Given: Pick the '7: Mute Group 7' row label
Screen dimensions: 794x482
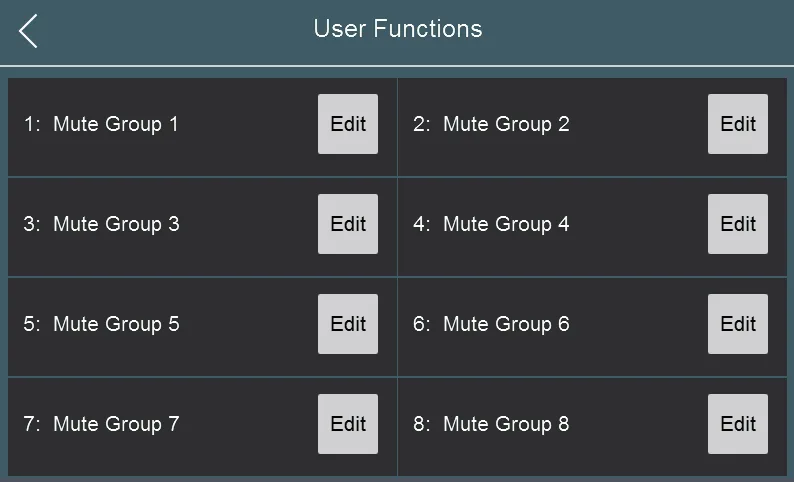Looking at the screenshot, I should (101, 424).
